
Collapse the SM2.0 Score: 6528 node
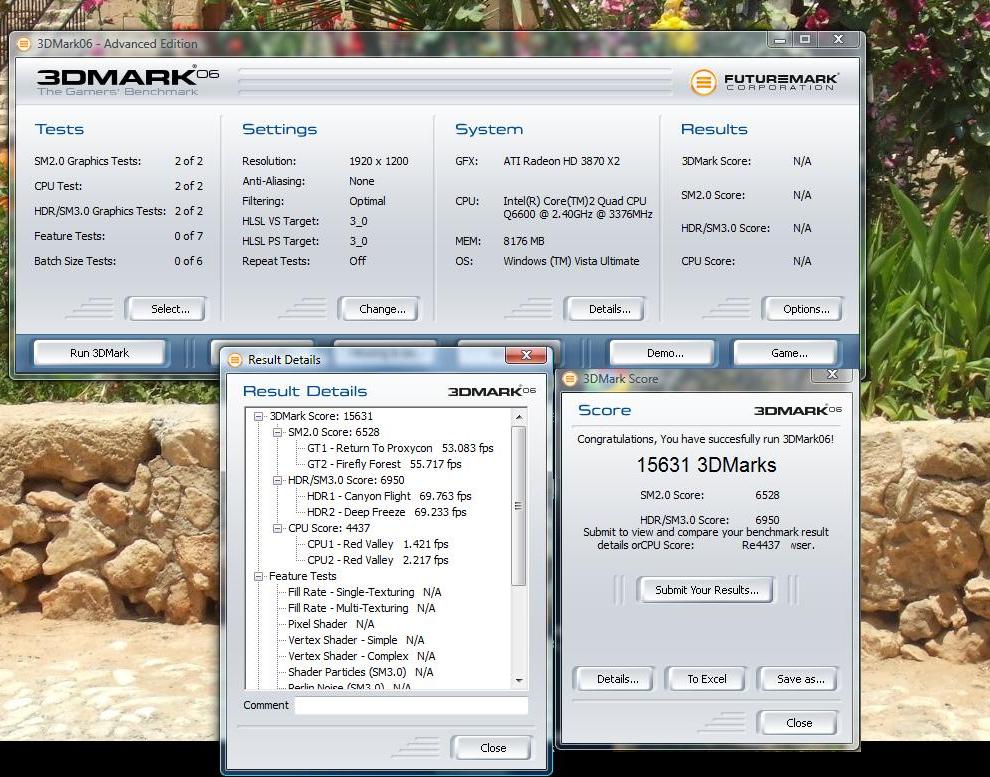(277, 432)
